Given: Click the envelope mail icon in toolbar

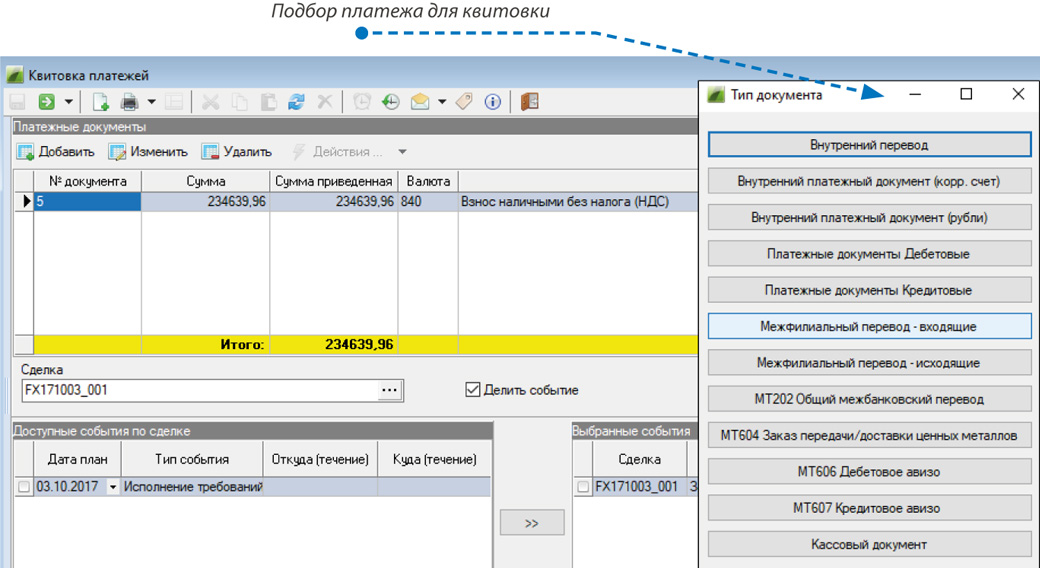Looking at the screenshot, I should [420, 102].
